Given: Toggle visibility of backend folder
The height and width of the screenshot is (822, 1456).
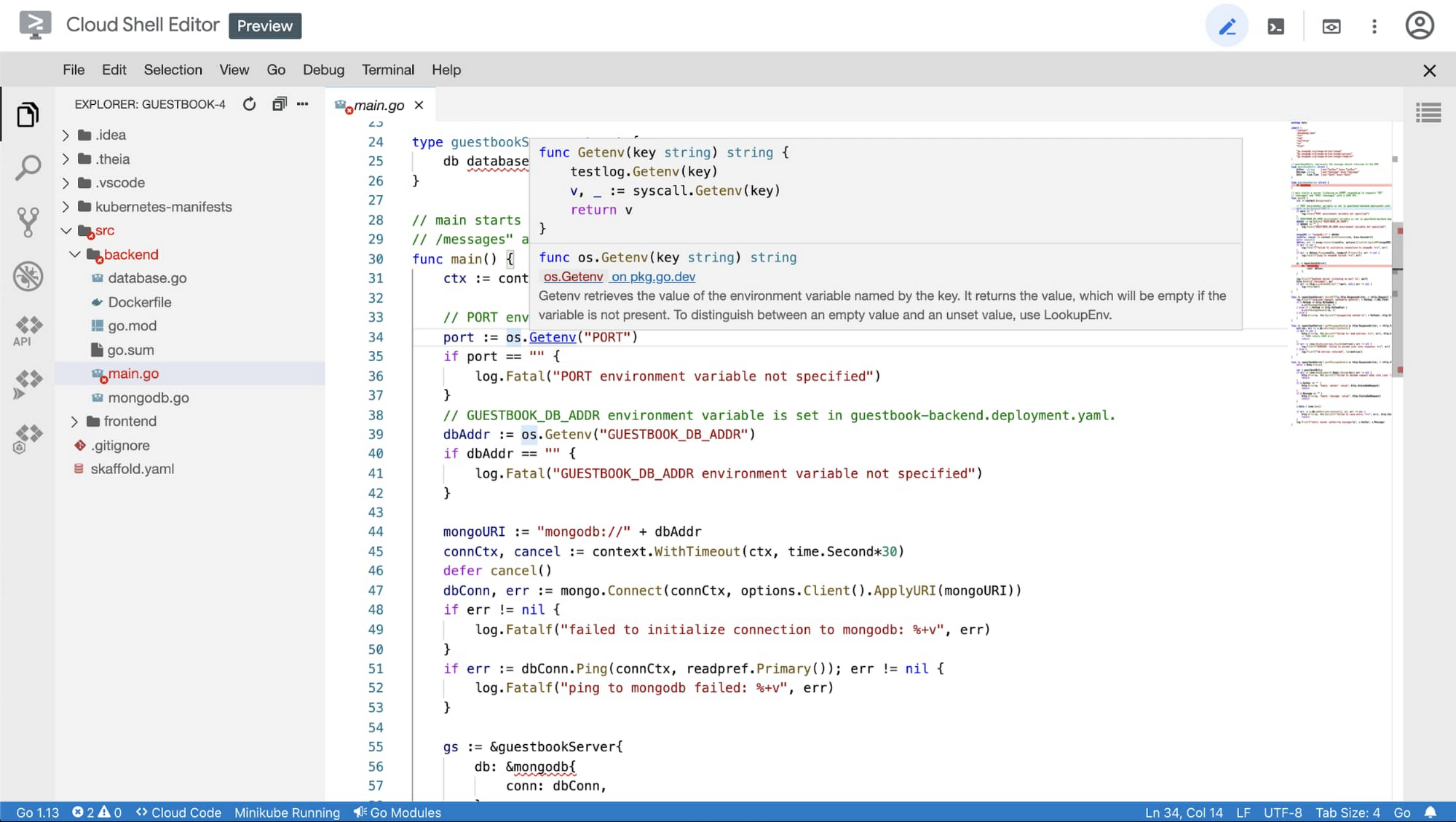Looking at the screenshot, I should pos(75,254).
